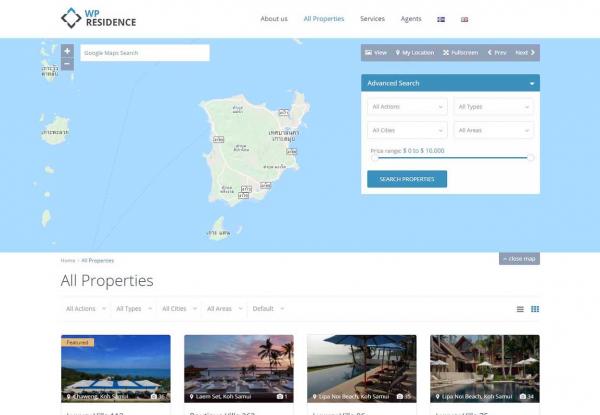Zoom in the map with plus button
600x415 pixels.
pyautogui.click(x=67, y=50)
